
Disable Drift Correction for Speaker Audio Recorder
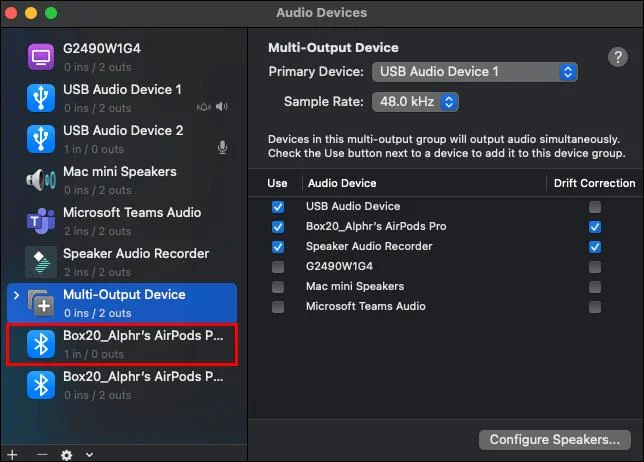coord(595,247)
